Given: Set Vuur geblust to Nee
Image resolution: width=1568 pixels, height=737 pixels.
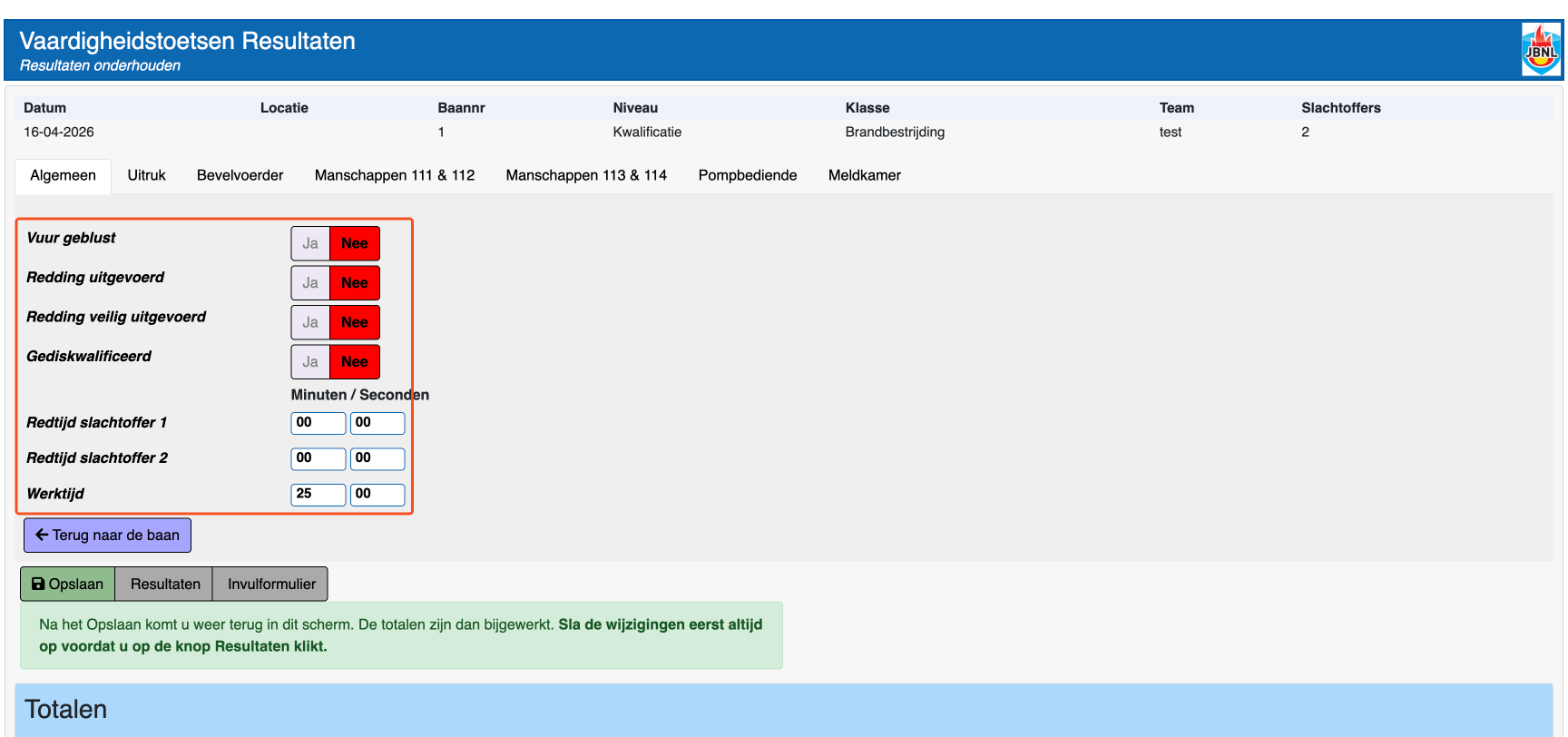Looking at the screenshot, I should coord(355,243).
